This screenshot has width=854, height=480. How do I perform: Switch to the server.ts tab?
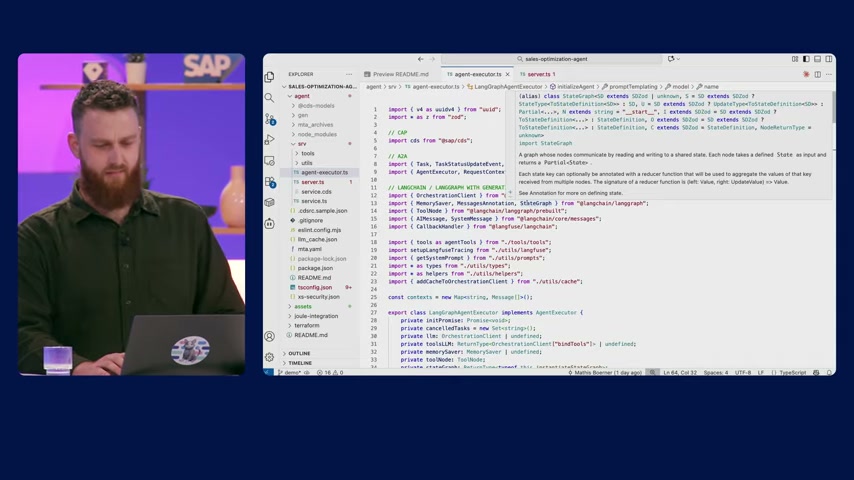coord(538,74)
